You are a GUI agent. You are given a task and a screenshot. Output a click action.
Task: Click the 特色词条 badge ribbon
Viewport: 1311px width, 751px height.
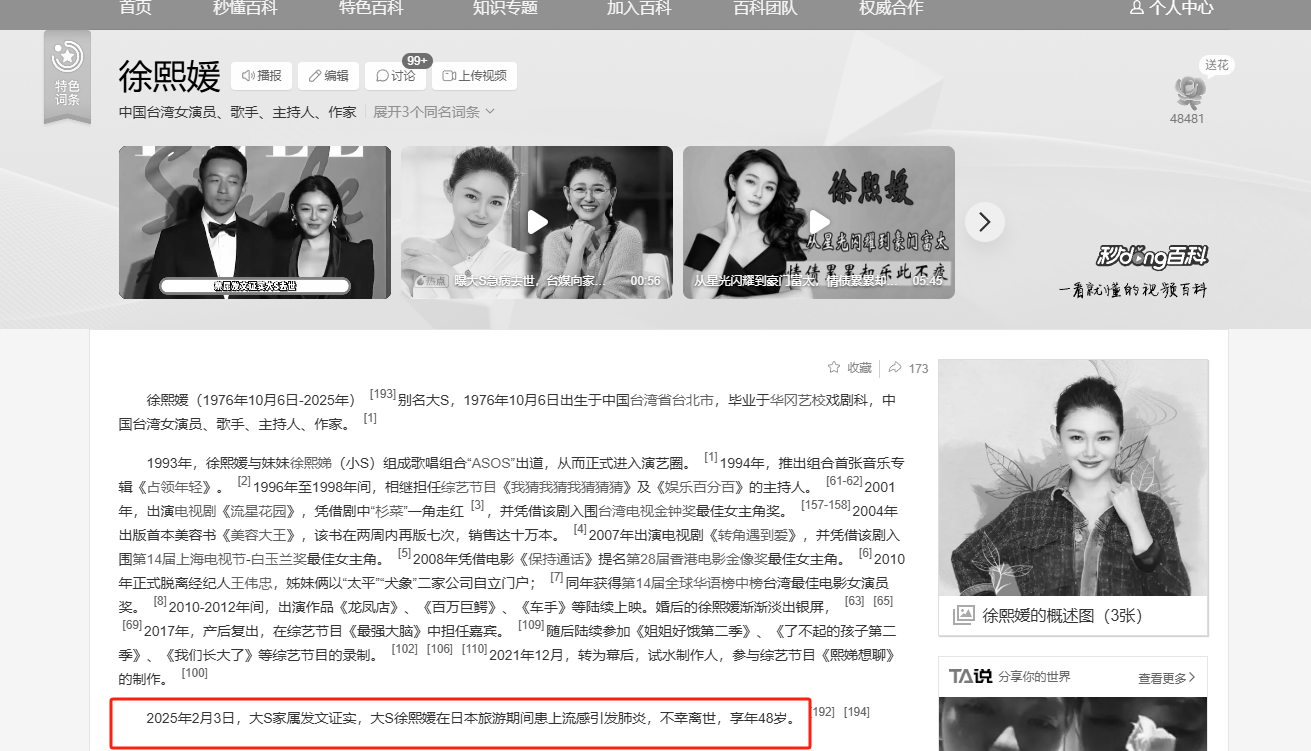tap(67, 78)
